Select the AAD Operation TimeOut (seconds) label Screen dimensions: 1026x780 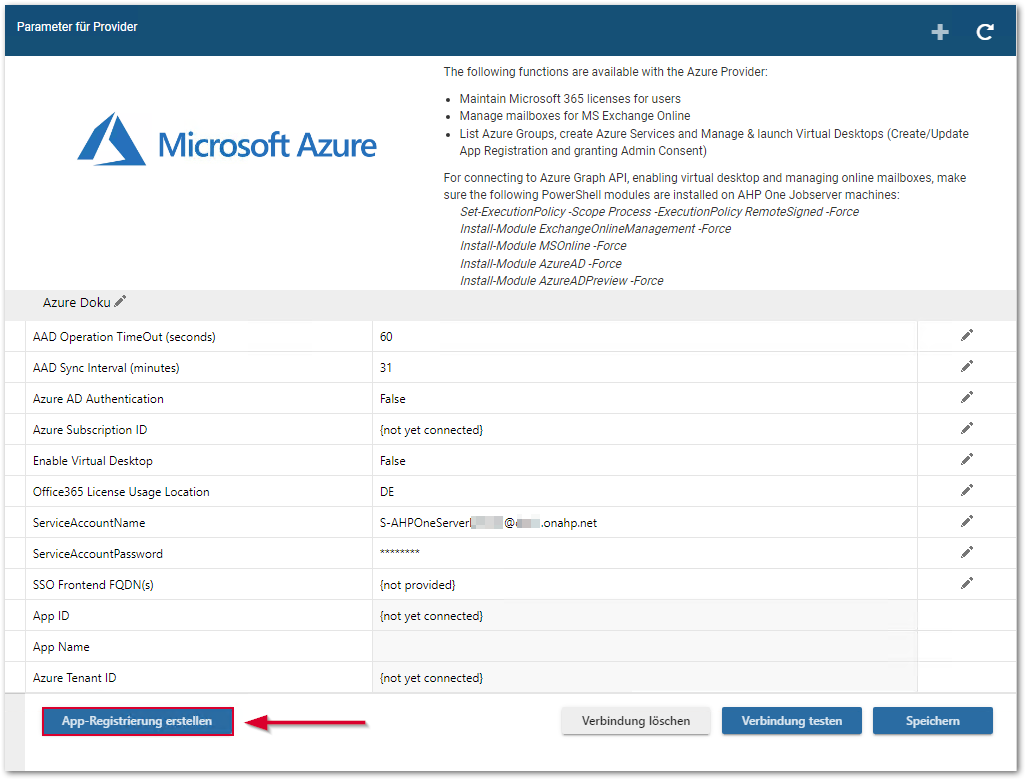pyautogui.click(x=124, y=337)
